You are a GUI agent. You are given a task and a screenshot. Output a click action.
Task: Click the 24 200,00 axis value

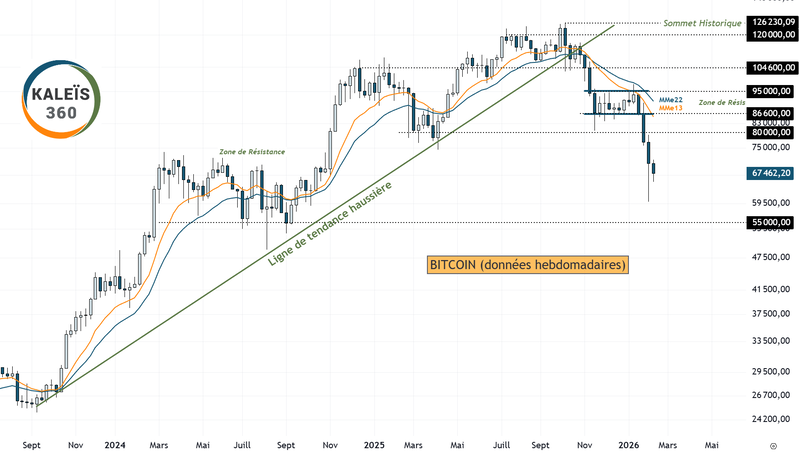771,419
